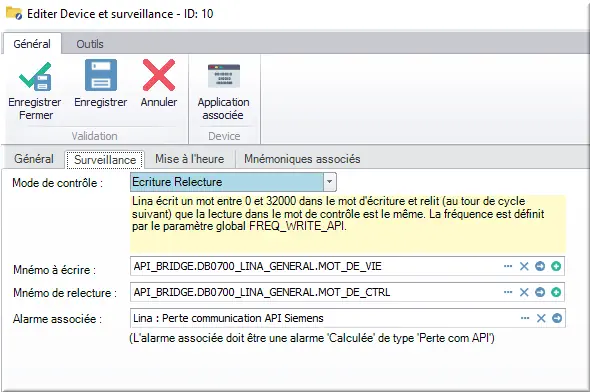Click the red Annuler cross icon
The width and height of the screenshot is (590, 392).
159,75
